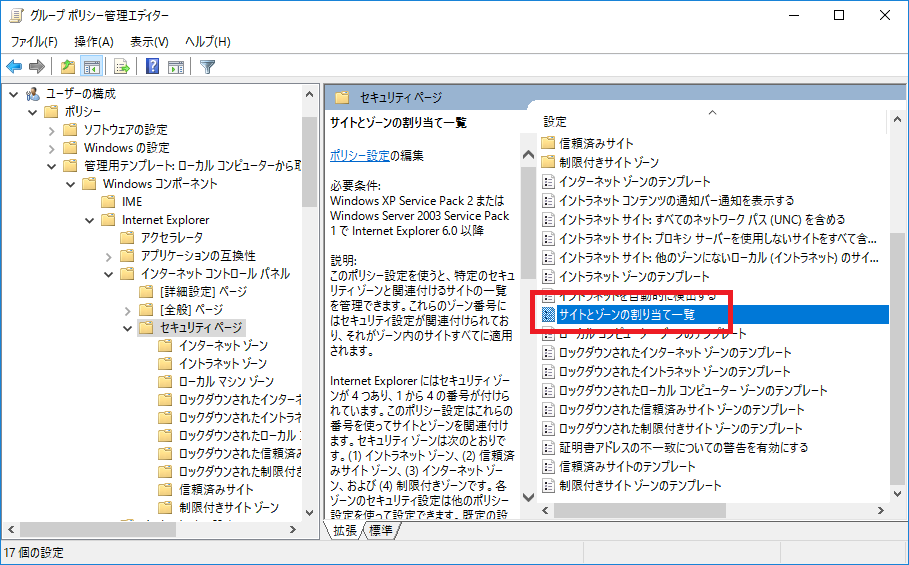Click the ポリシー設定 edit link
The image size is (909, 565).
click(359, 155)
